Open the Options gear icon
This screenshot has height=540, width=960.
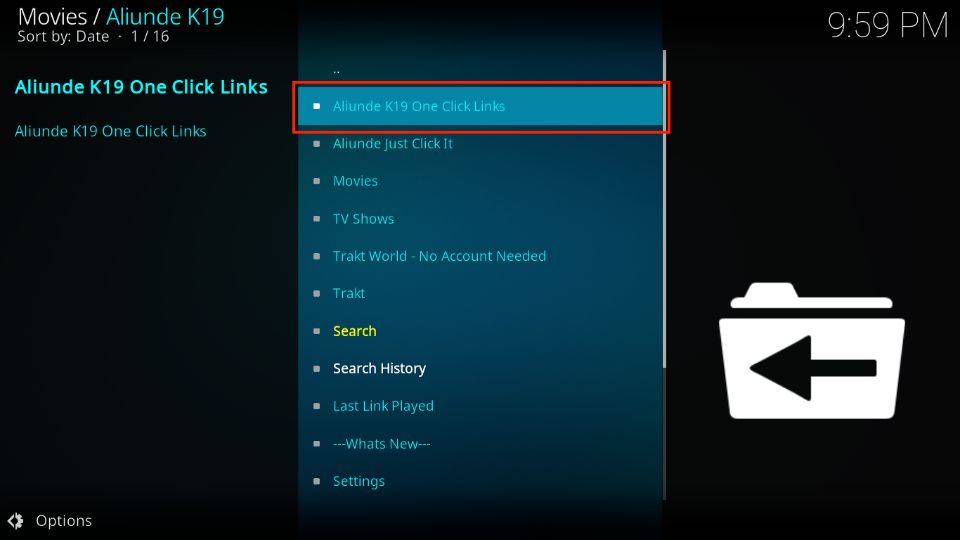point(15,520)
